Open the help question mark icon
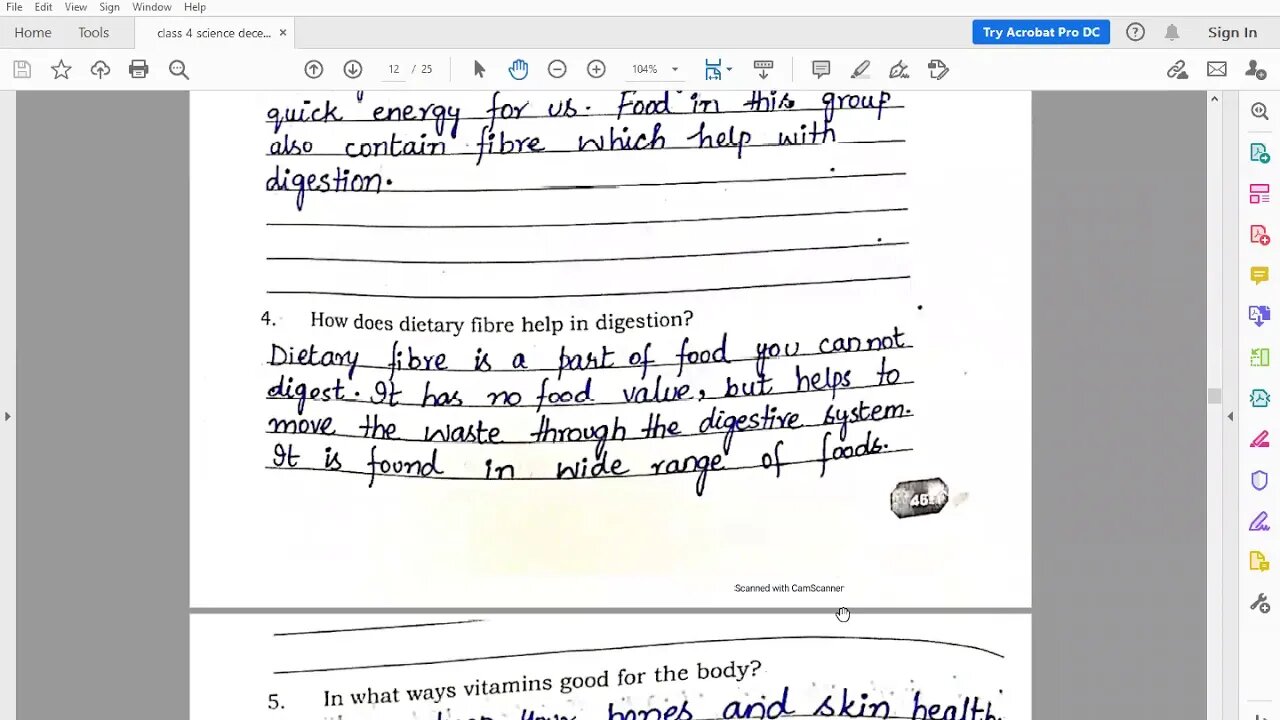The height and width of the screenshot is (720, 1280). 1135,32
